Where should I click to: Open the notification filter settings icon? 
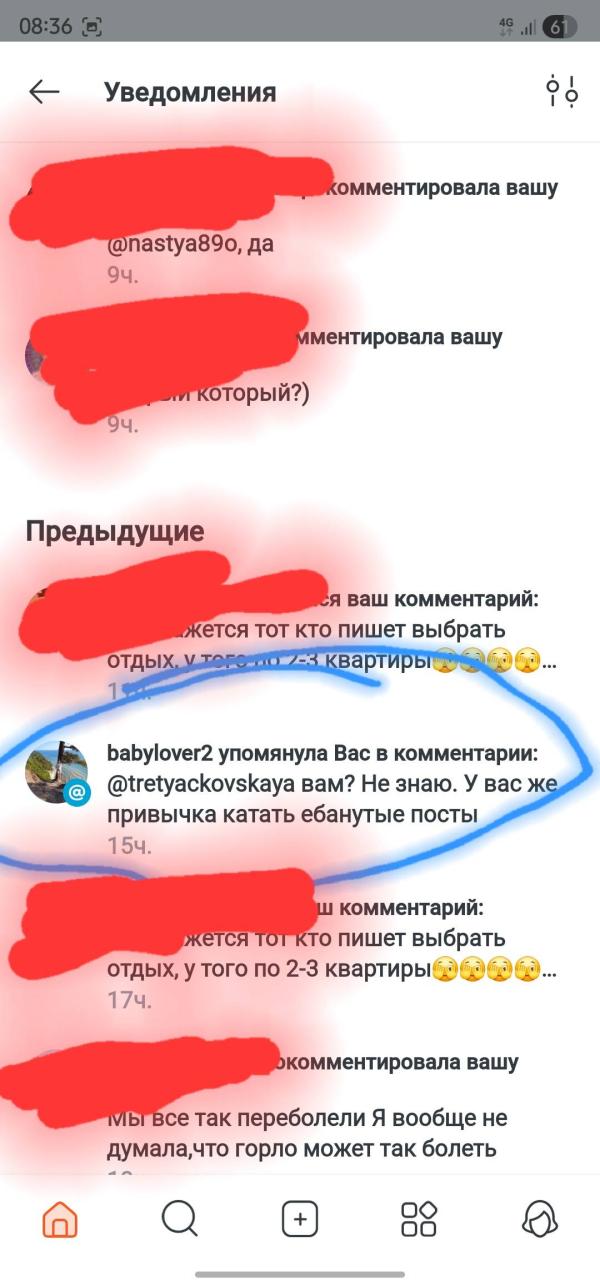pyautogui.click(x=561, y=92)
